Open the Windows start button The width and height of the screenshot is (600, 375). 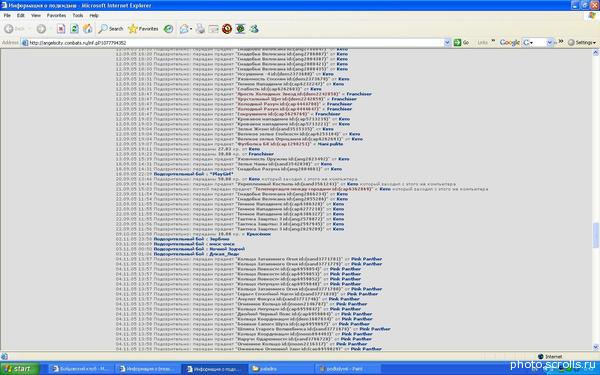(20, 368)
